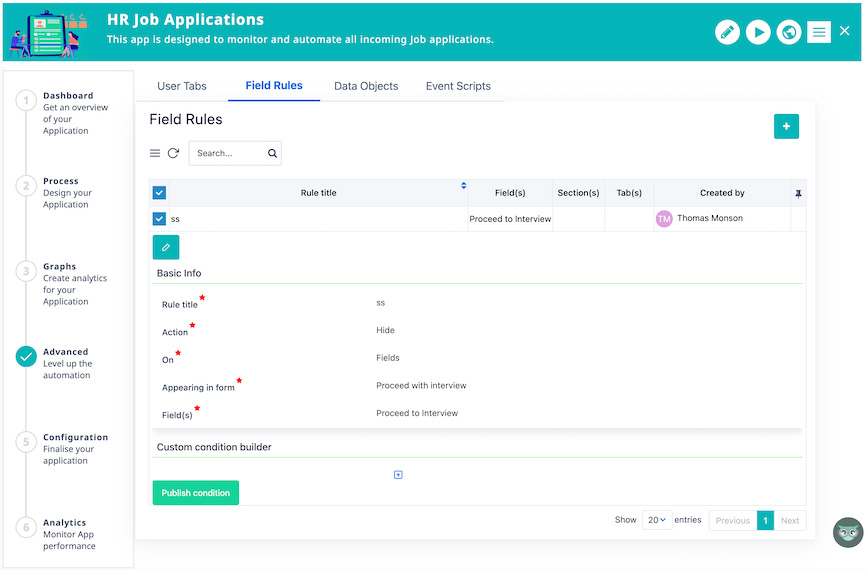Click step circle number 6
Image resolution: width=866 pixels, height=570 pixels.
coord(26,527)
